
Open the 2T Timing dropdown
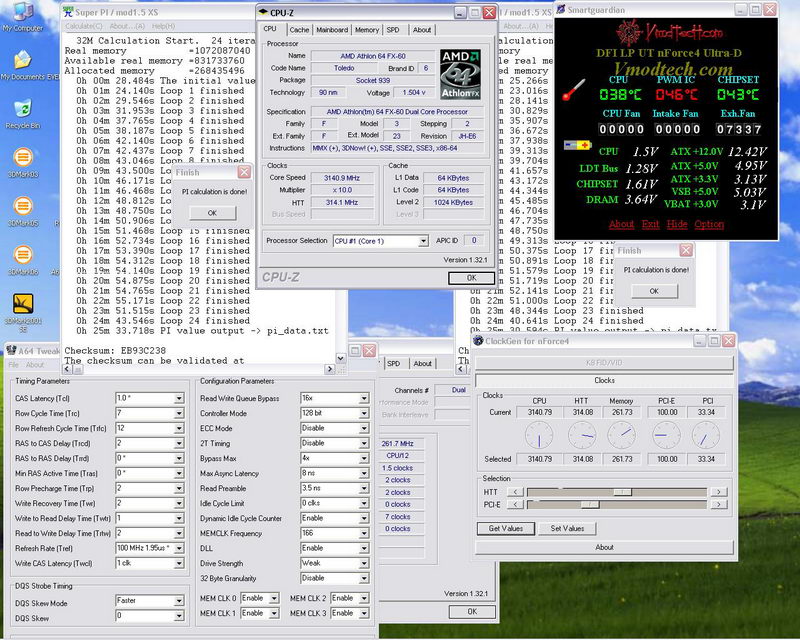[363, 443]
